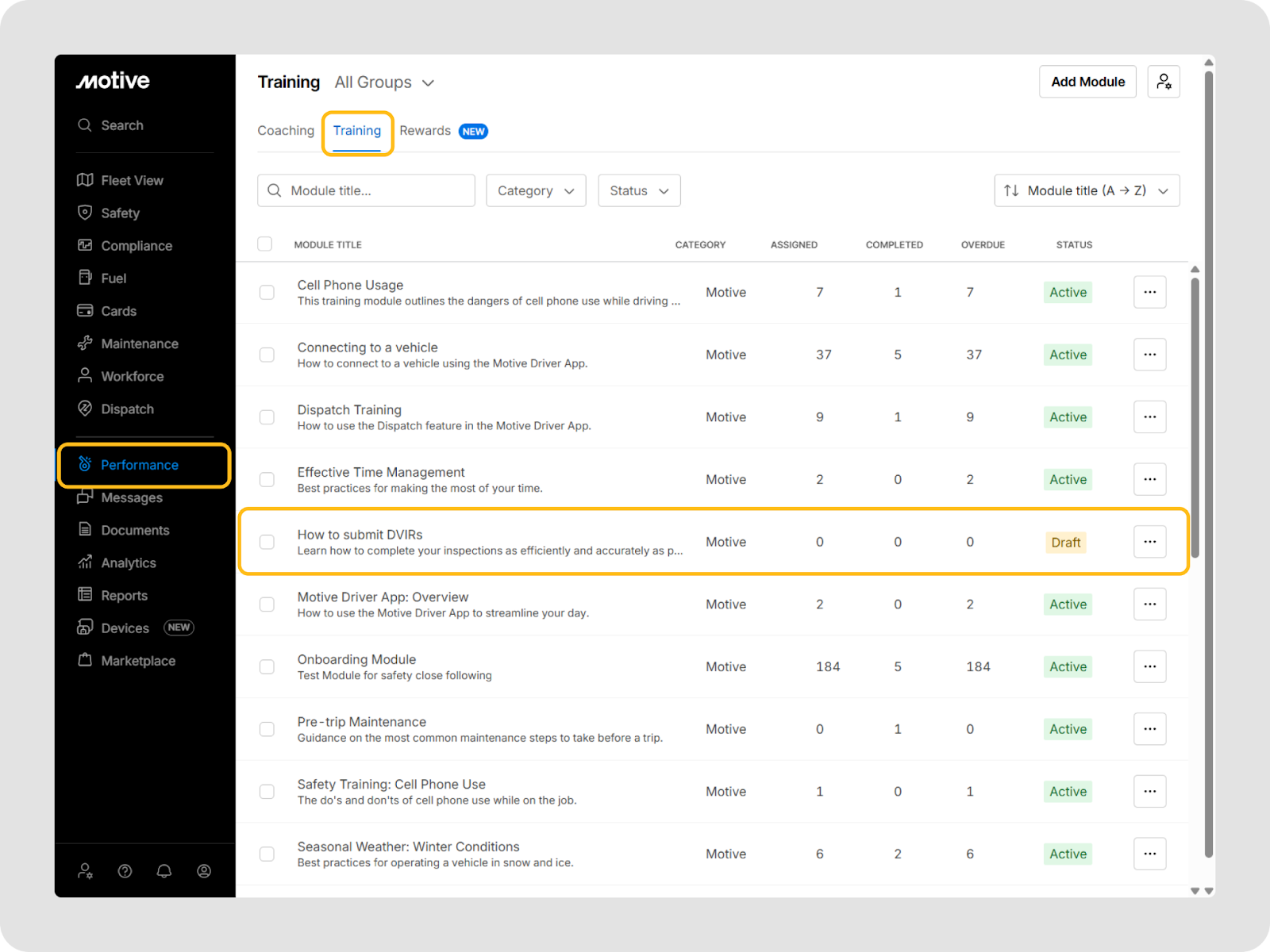Open the Analytics chart icon
This screenshot has height=952, width=1270.
pyautogui.click(x=85, y=562)
